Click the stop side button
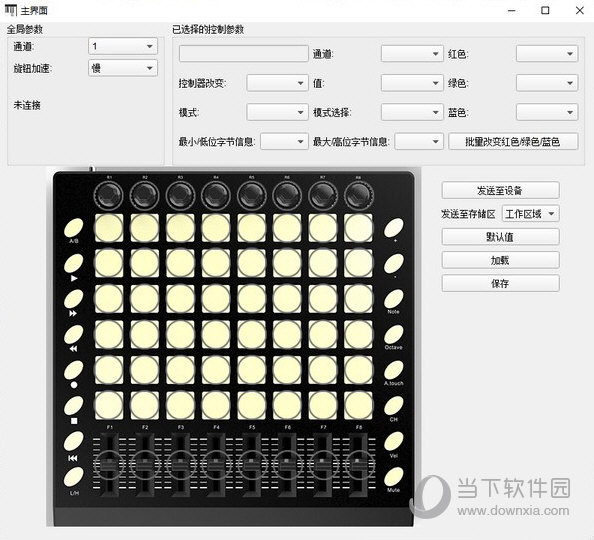The image size is (594, 540). coord(73,405)
